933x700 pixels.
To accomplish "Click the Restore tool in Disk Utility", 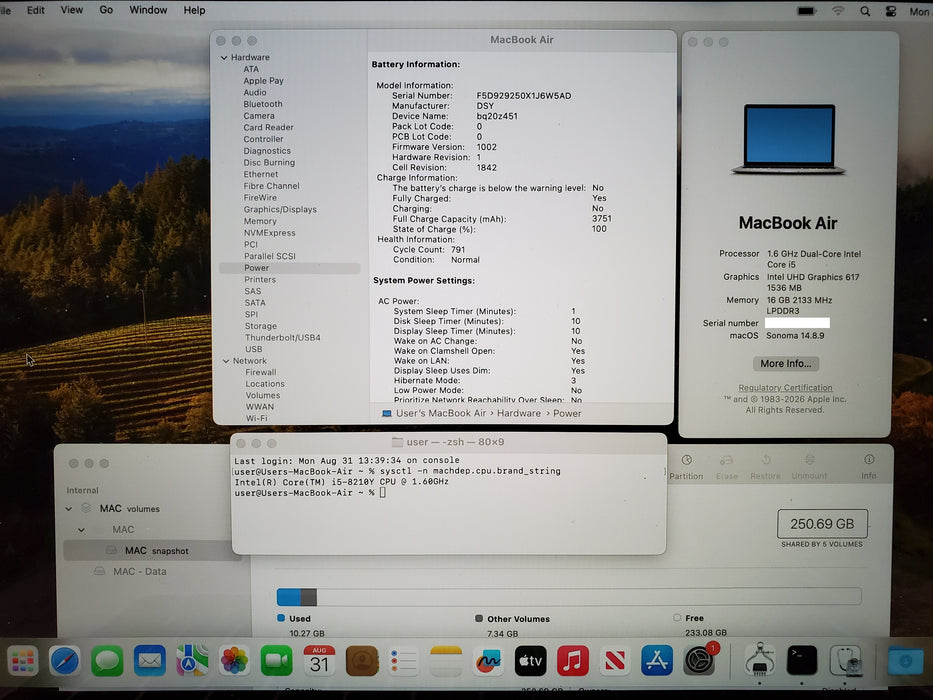I will pos(765,467).
